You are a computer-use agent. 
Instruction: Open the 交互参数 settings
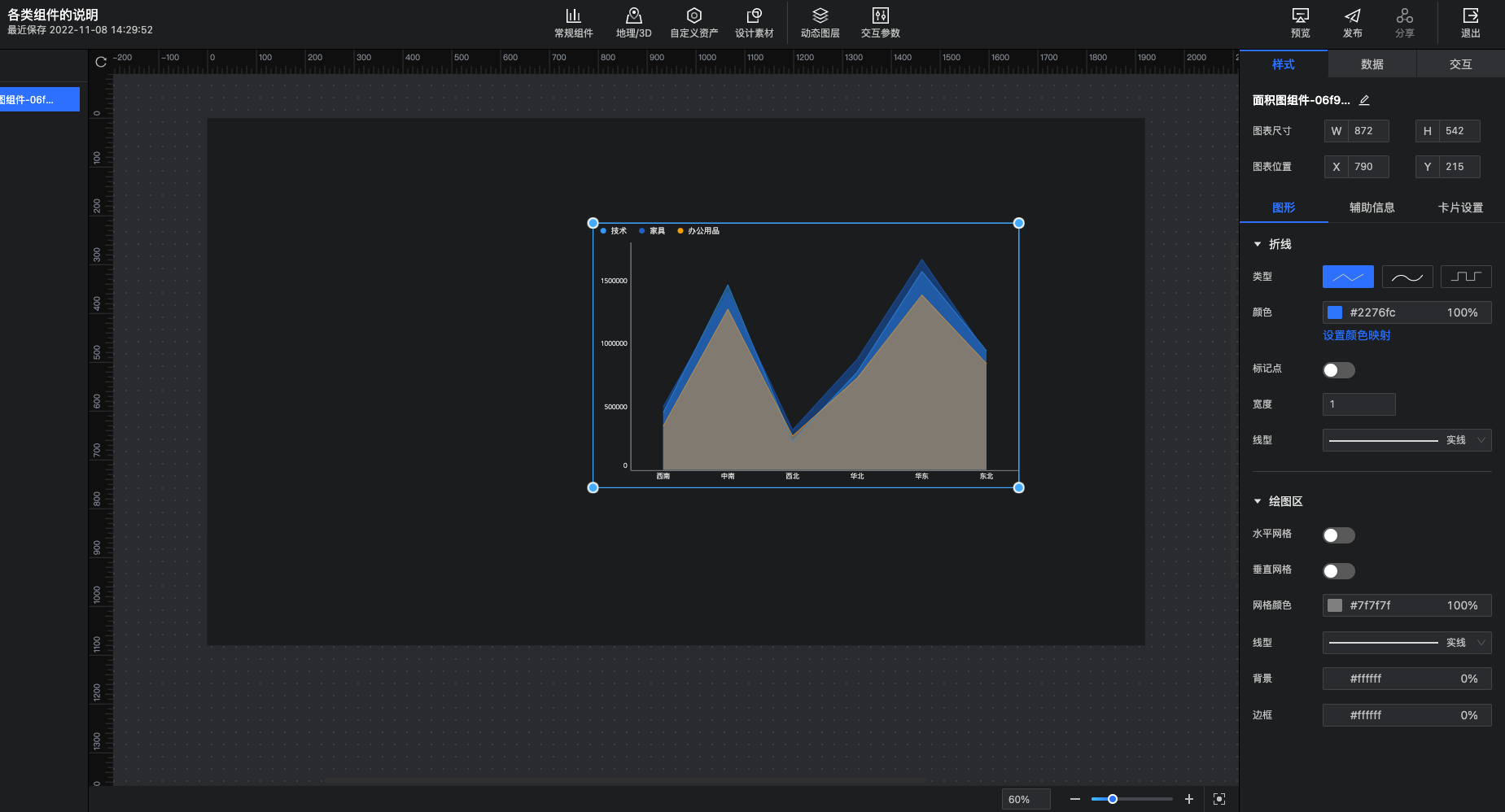(881, 23)
